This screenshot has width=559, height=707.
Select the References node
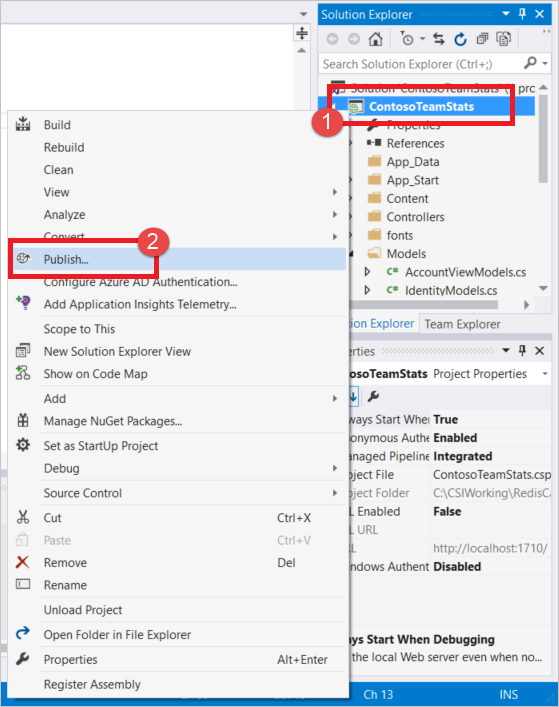[415, 143]
